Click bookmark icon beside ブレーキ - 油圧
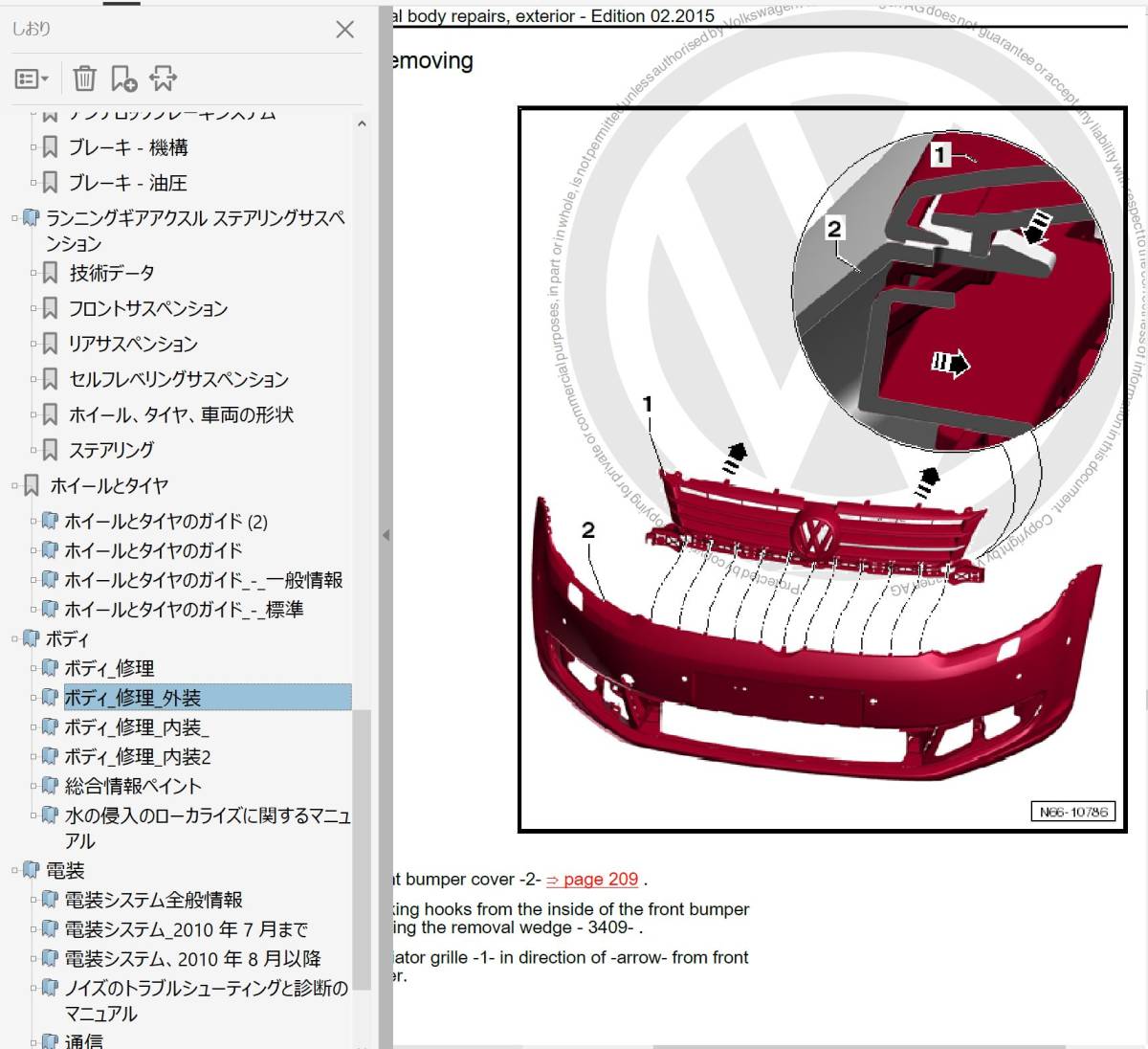The height and width of the screenshot is (1049, 1148). [x=51, y=183]
